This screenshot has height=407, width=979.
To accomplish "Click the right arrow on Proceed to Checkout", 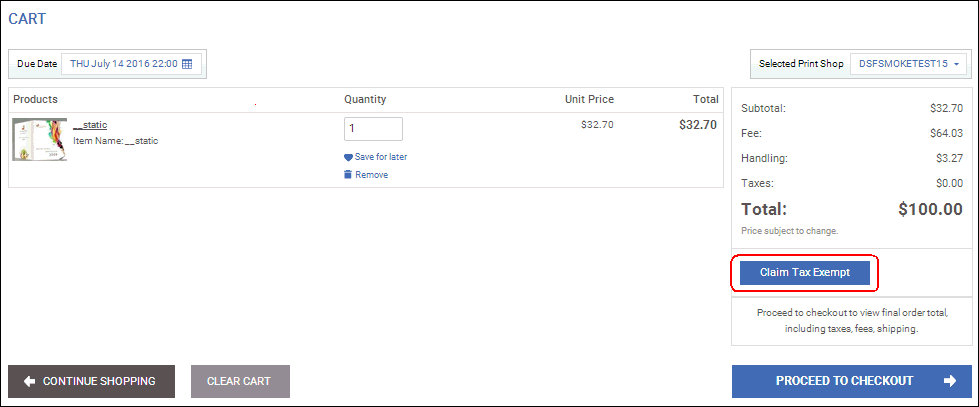I will [949, 381].
